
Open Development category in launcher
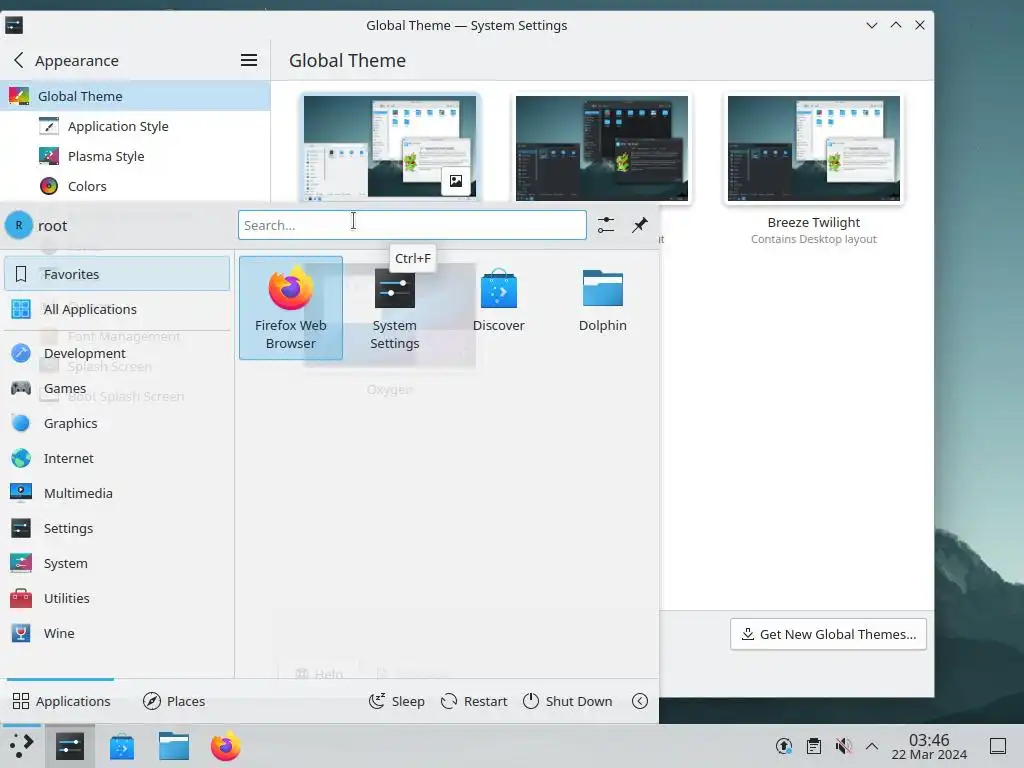[x=117, y=353]
